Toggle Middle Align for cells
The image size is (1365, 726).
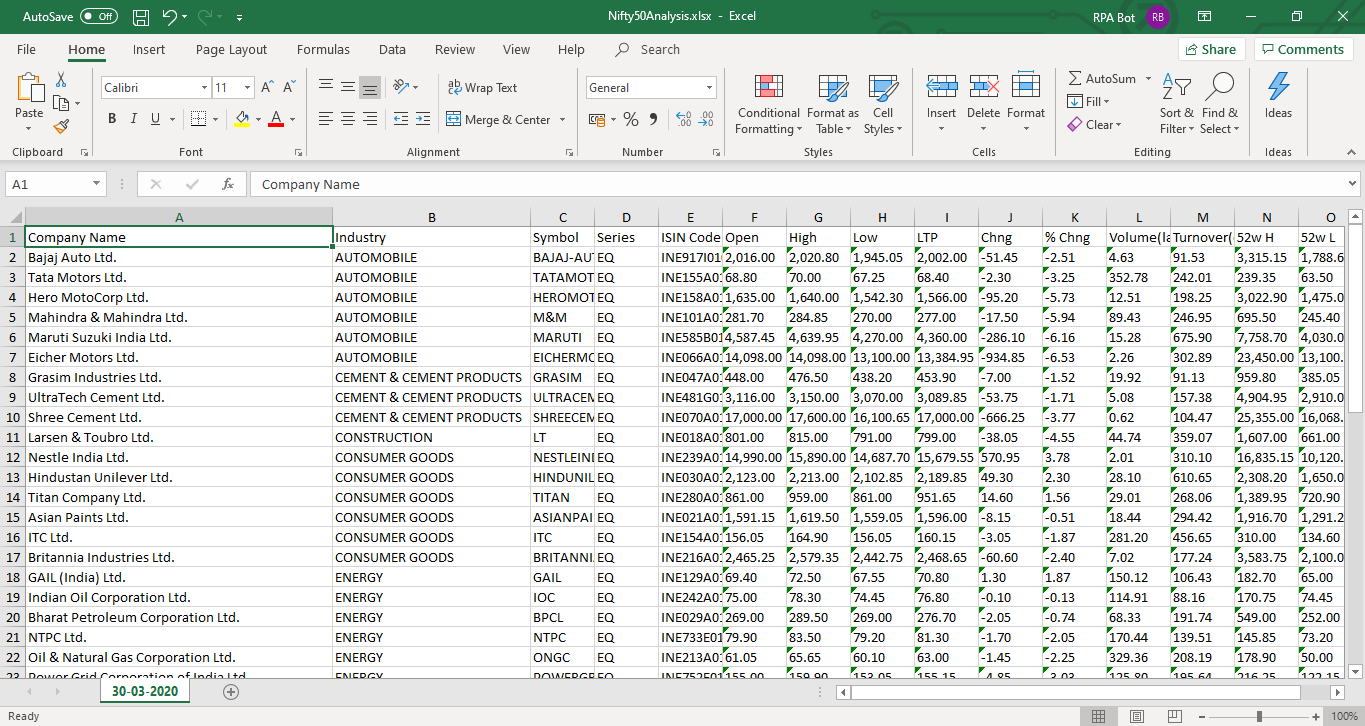coord(347,88)
